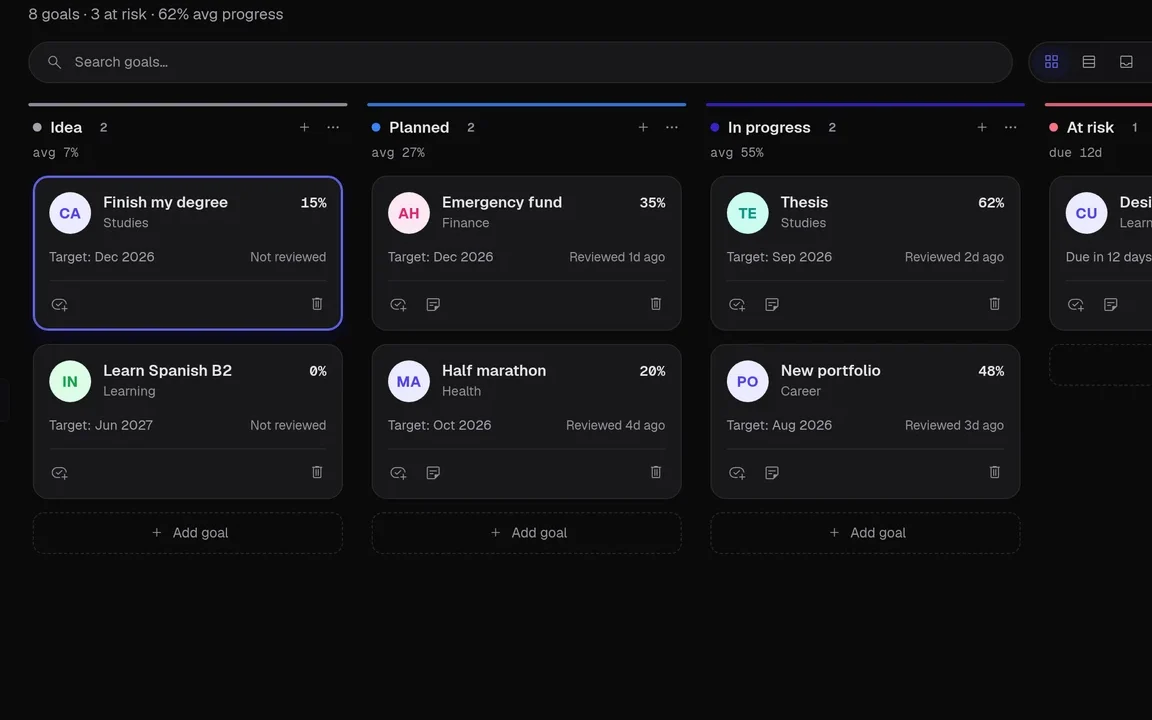Delete the Emergency fund goal

tap(655, 303)
